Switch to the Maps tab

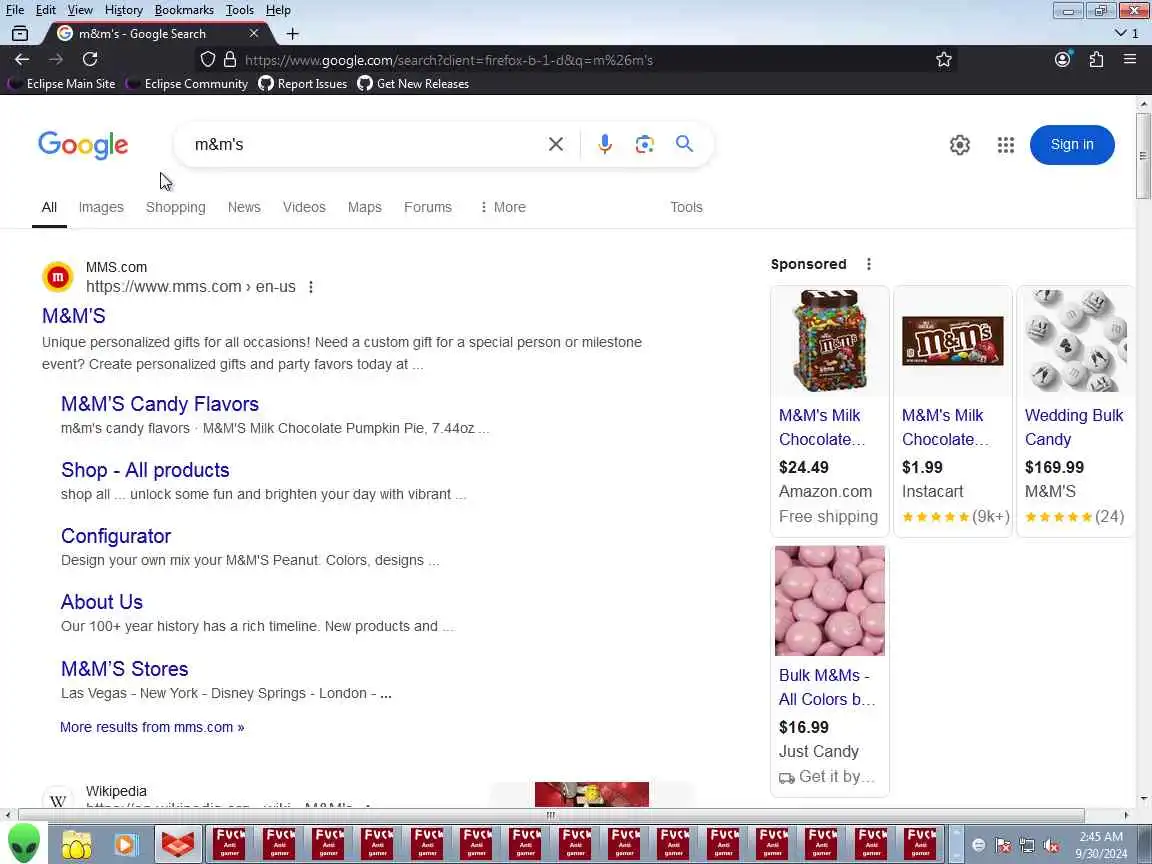(364, 207)
